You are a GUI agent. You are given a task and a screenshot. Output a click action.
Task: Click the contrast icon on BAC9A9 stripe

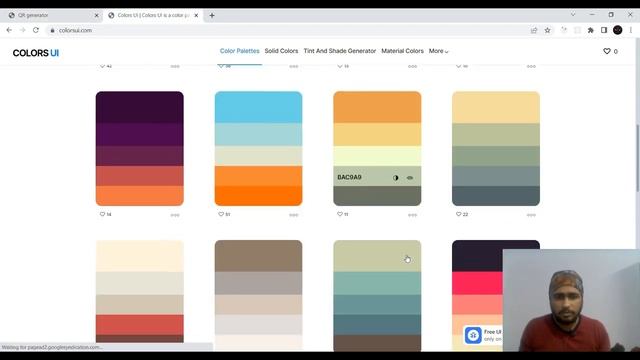[x=396, y=178]
